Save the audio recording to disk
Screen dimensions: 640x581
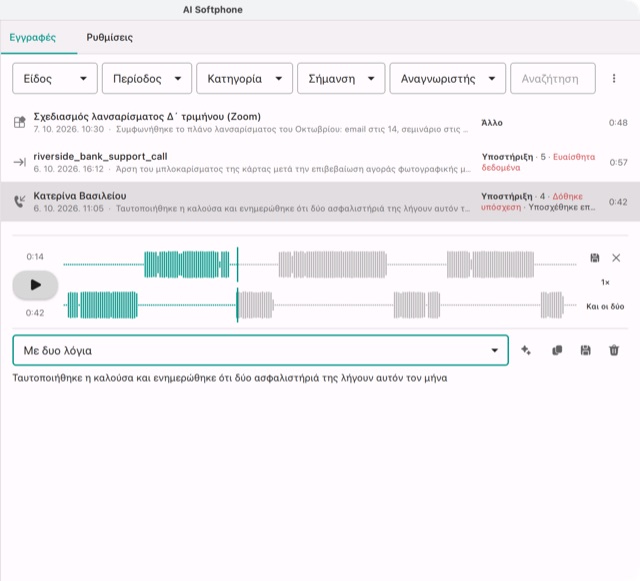[595, 258]
